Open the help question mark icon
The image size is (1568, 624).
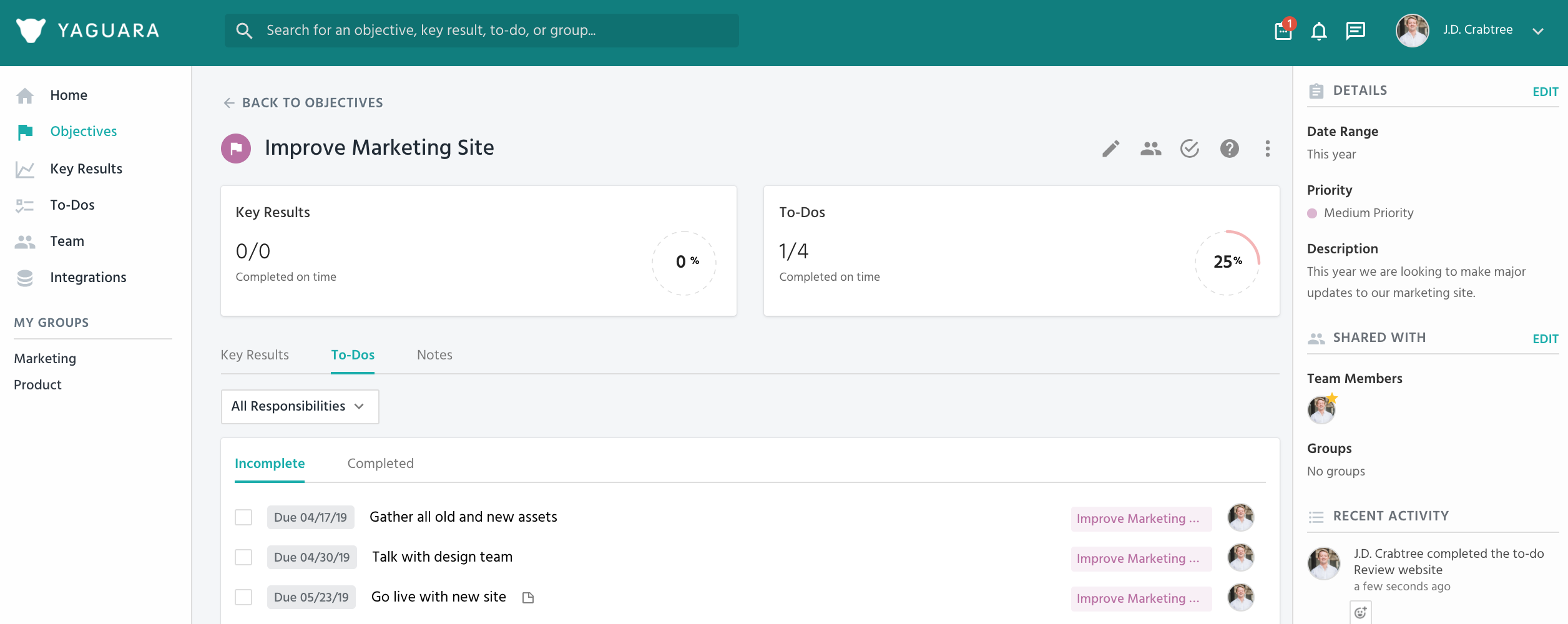tap(1230, 149)
